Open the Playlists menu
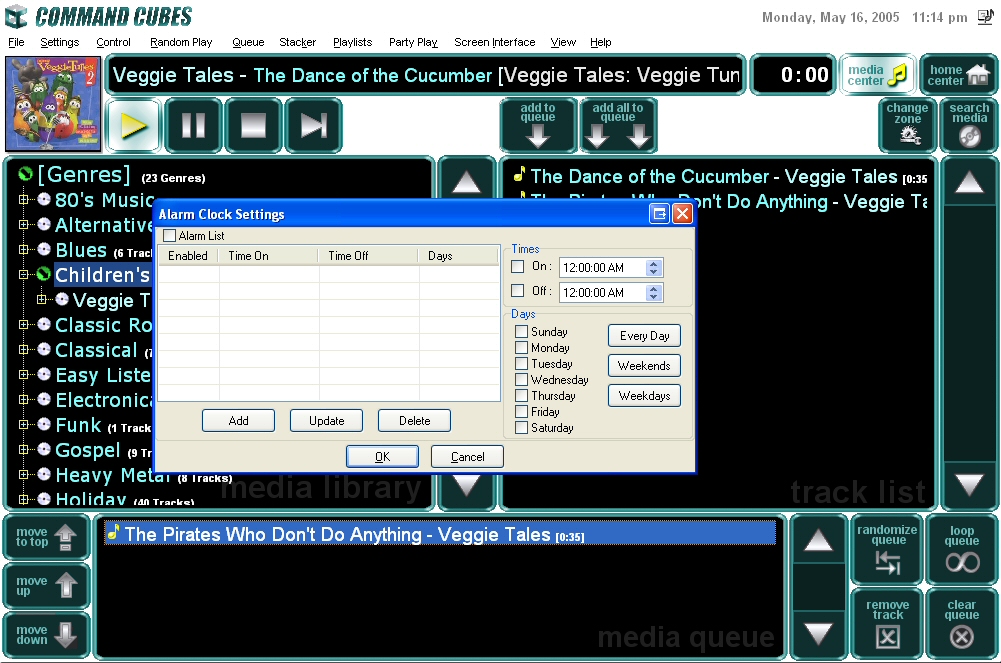The width and height of the screenshot is (1001, 663). pyautogui.click(x=352, y=43)
